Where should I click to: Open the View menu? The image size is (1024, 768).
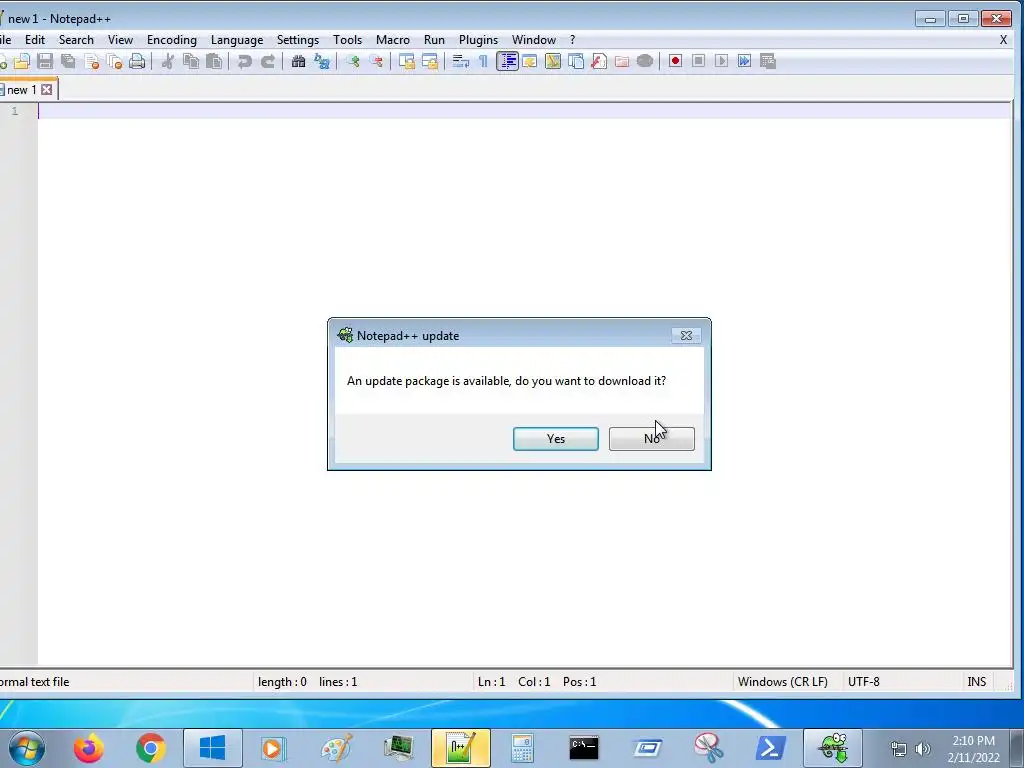point(120,40)
